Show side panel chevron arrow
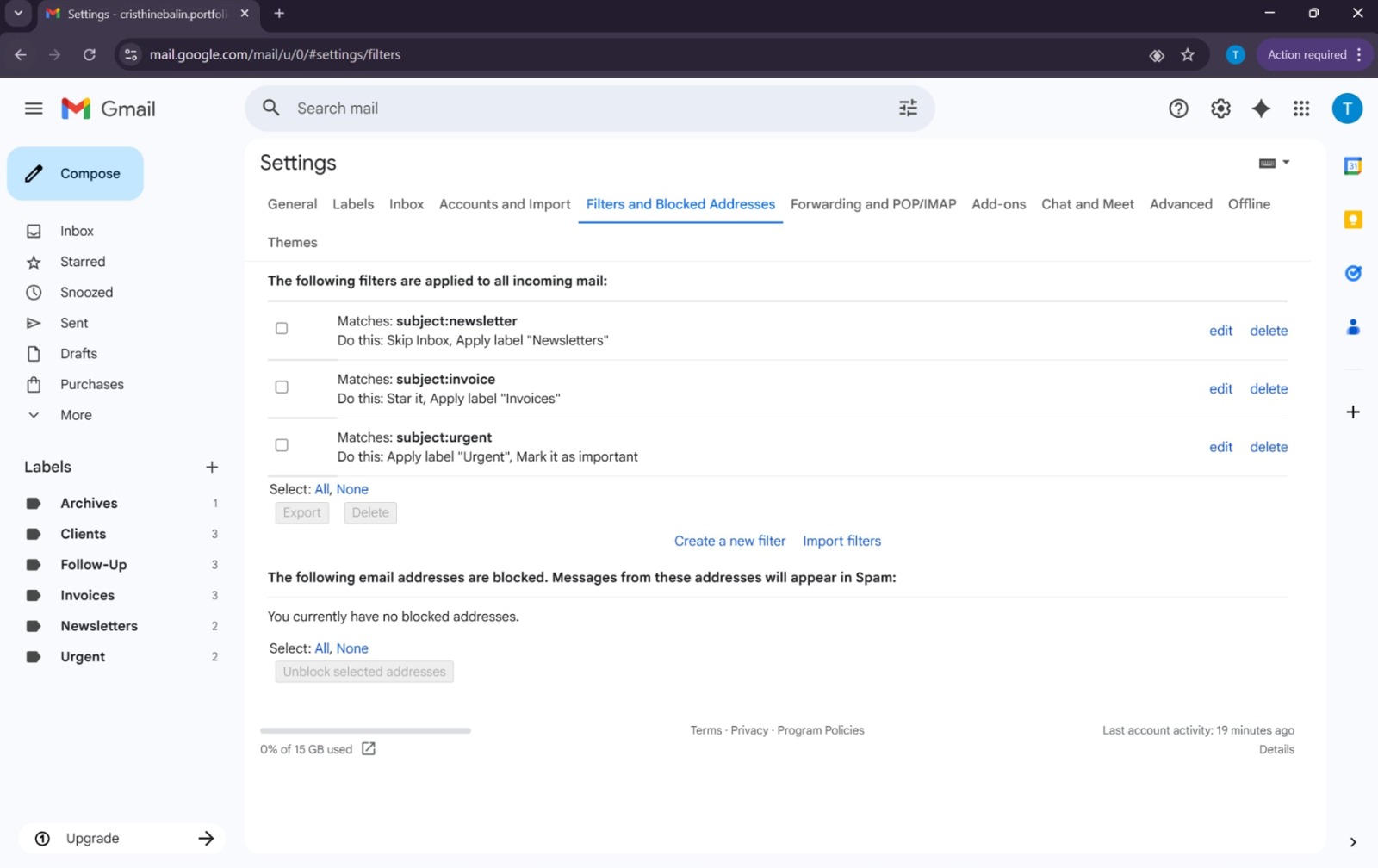The height and width of the screenshot is (868, 1378). coord(1353,842)
